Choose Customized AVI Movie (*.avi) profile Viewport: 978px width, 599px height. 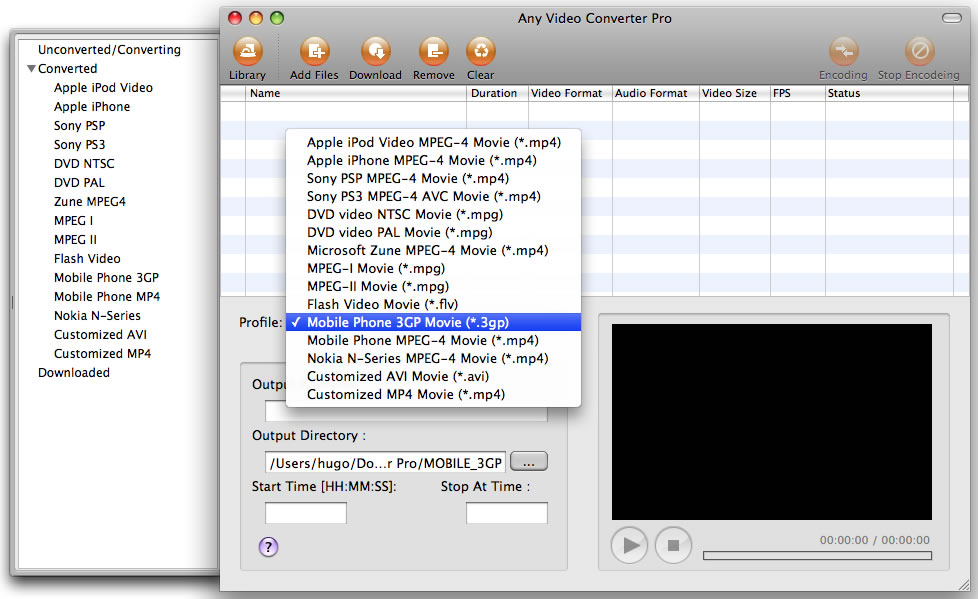(433, 377)
